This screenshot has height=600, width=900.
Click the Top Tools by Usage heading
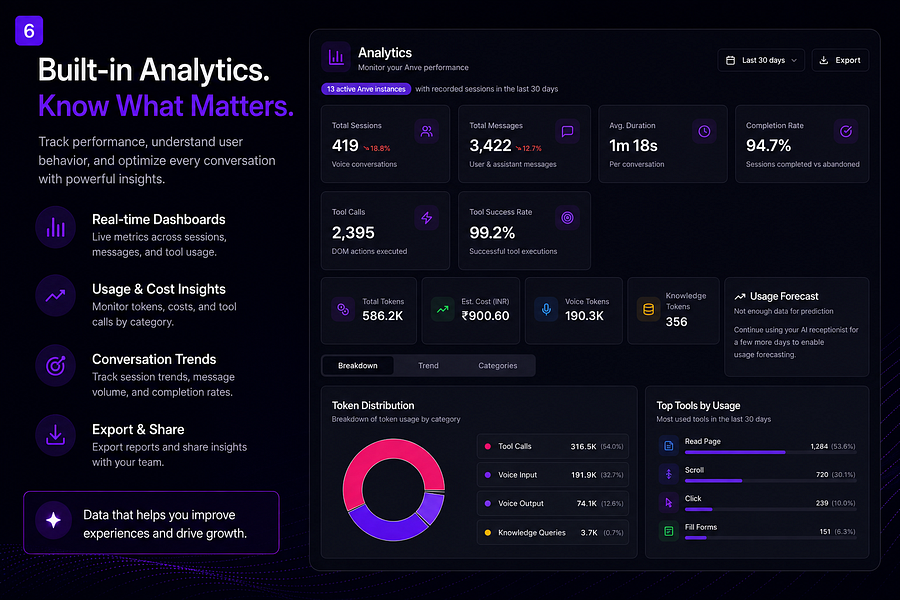click(x=699, y=405)
